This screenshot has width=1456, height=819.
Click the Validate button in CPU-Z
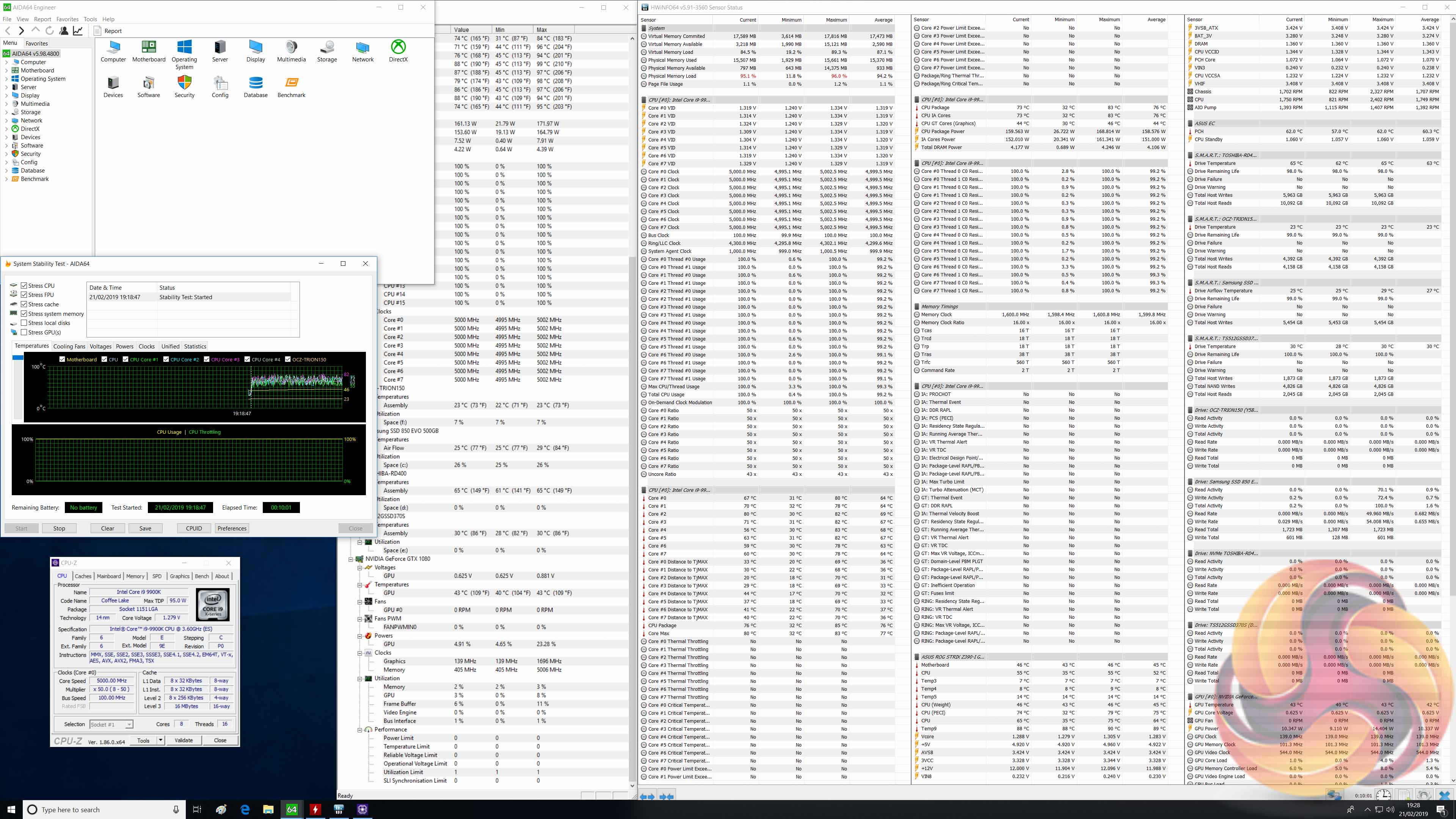[184, 740]
